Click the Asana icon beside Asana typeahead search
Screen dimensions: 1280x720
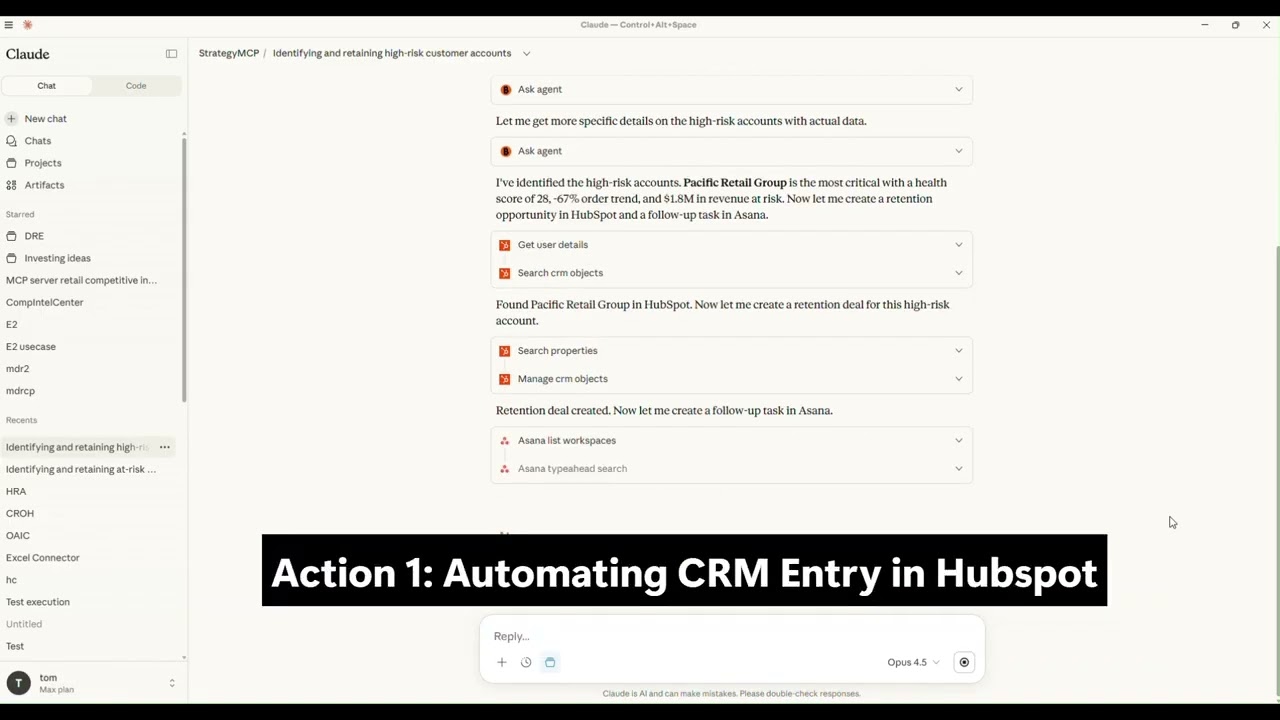coord(505,469)
